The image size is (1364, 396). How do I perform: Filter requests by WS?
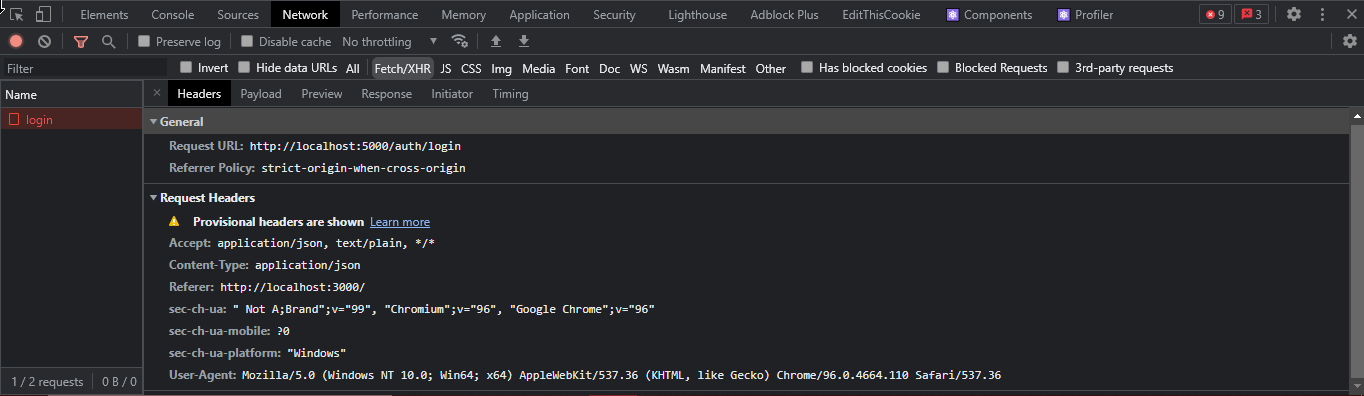[x=639, y=68]
